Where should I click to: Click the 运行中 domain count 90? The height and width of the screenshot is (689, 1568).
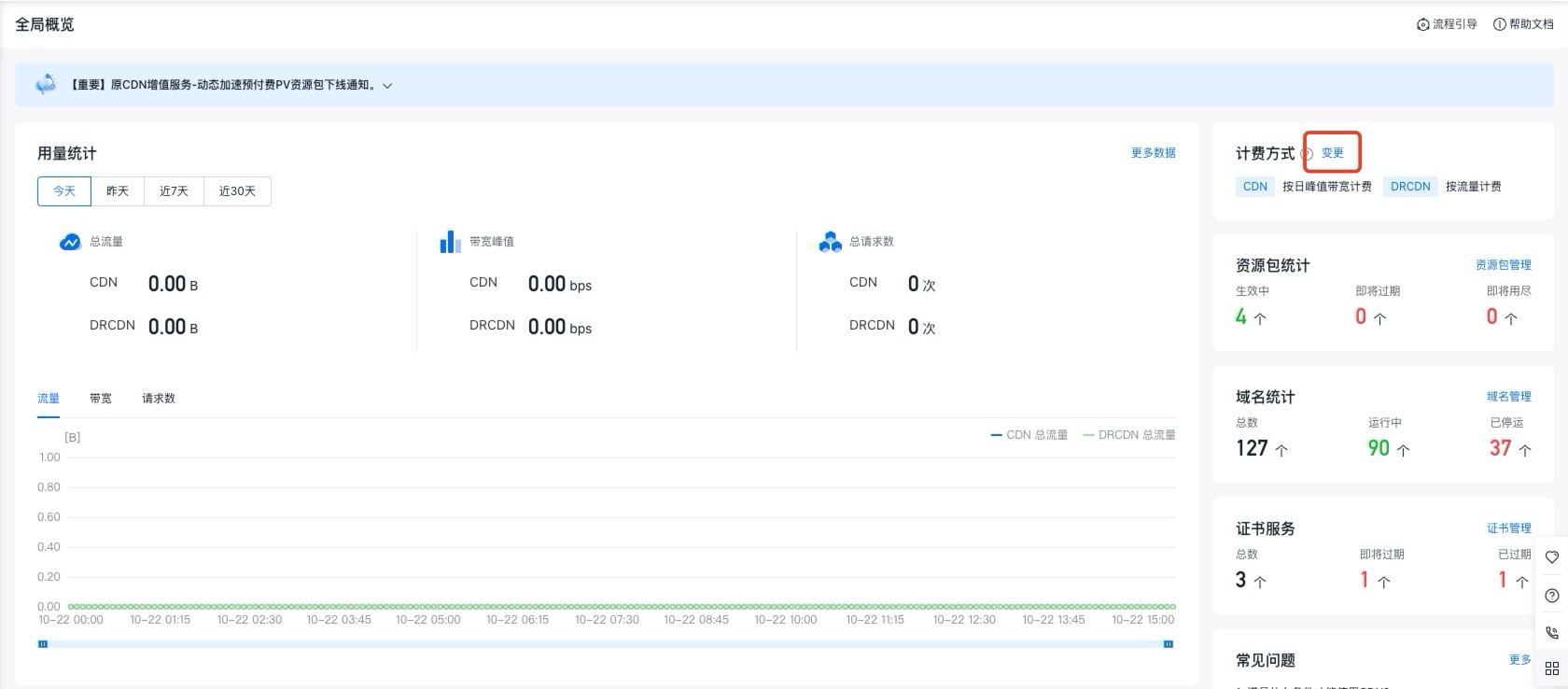pyautogui.click(x=1379, y=449)
